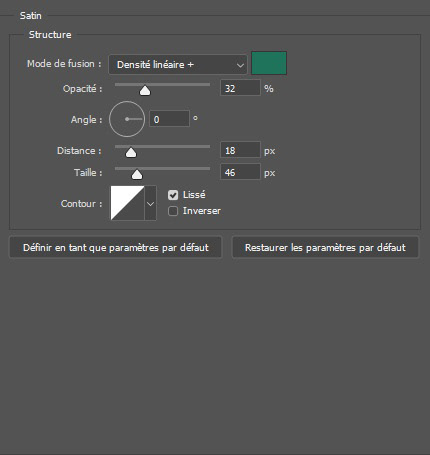Click the Angle dial control
This screenshot has width=430, height=455.
[x=127, y=119]
